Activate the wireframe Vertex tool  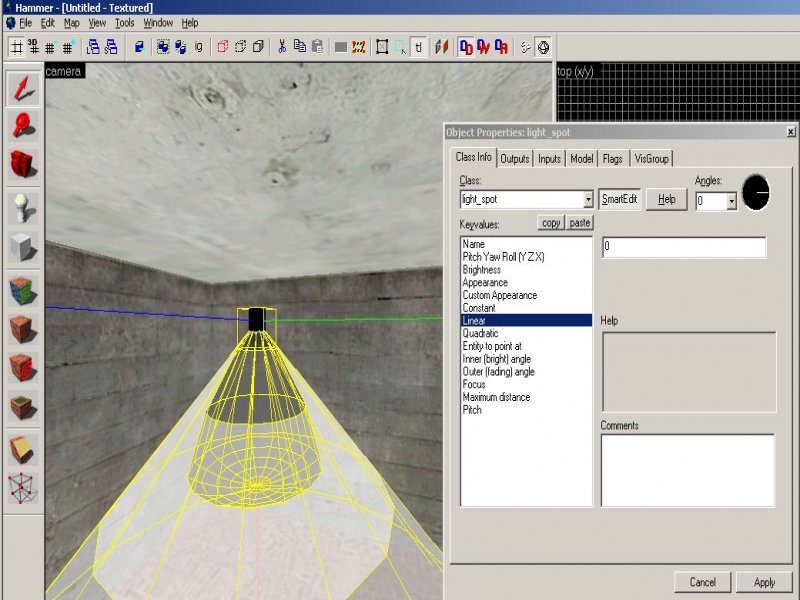[x=24, y=489]
